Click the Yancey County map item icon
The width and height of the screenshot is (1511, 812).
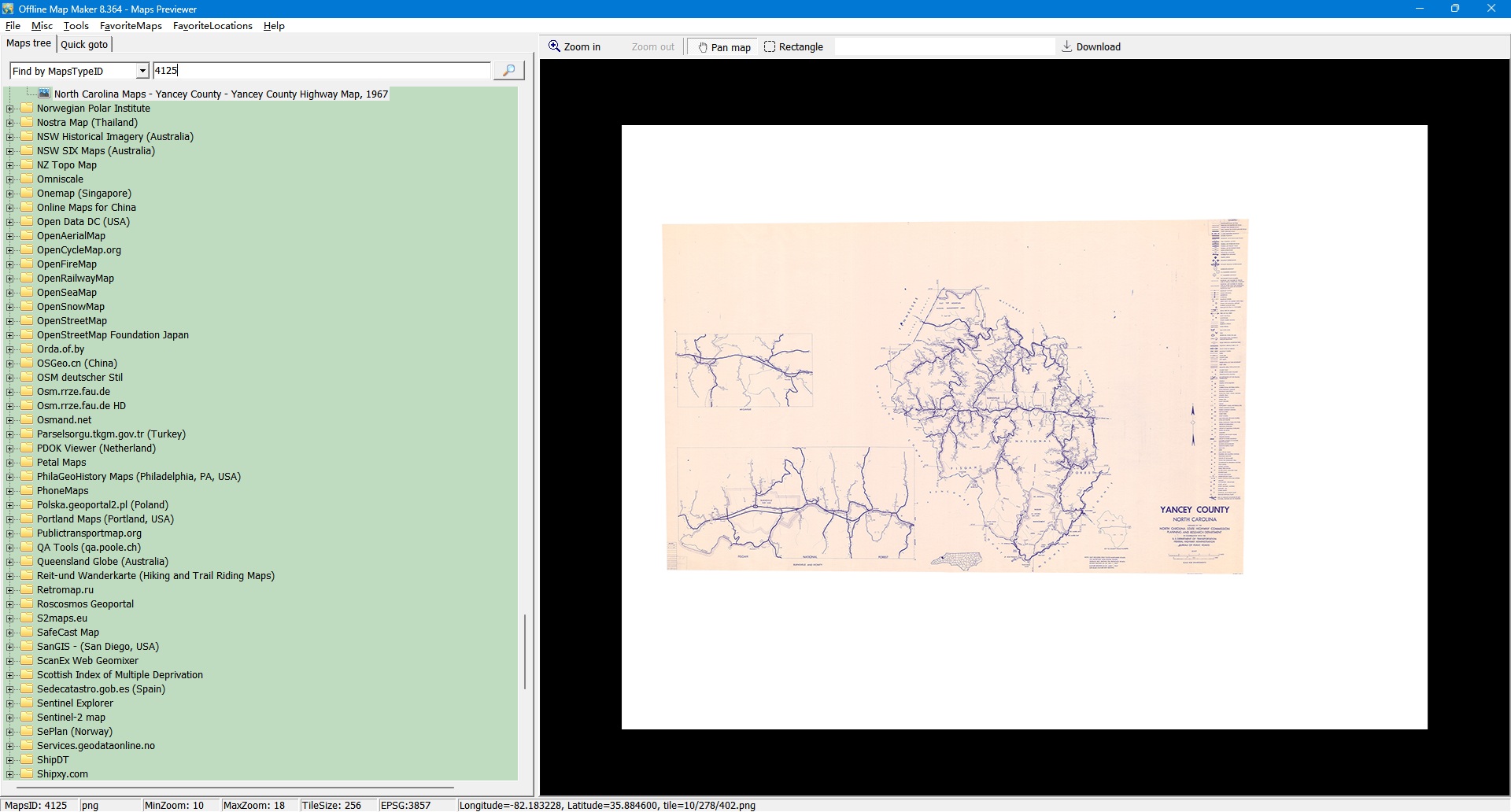[44, 94]
